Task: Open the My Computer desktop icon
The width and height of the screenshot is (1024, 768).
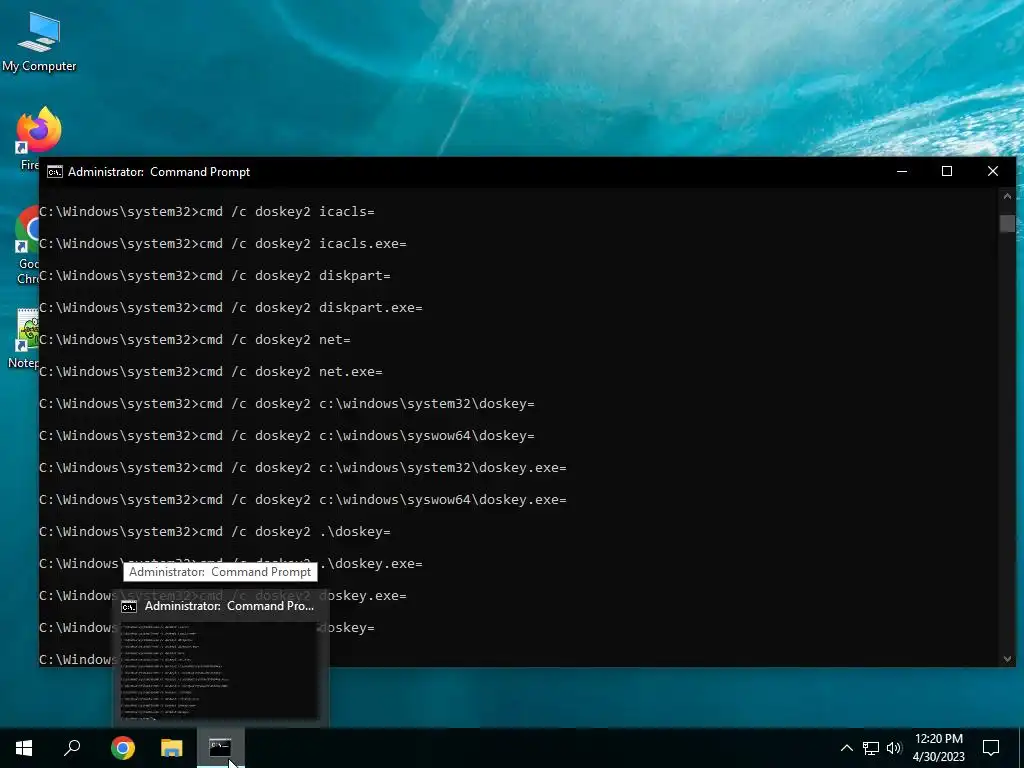Action: (x=39, y=42)
